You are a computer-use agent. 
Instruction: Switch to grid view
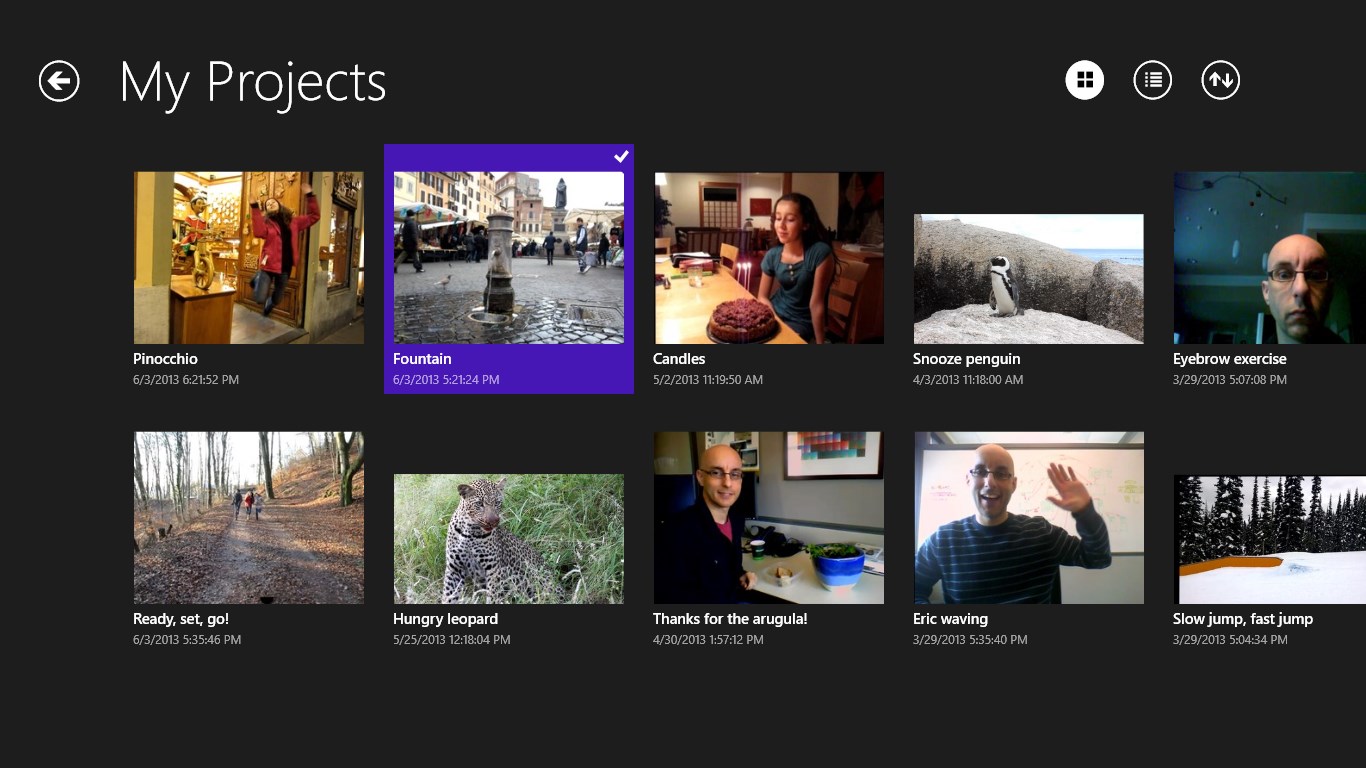(x=1085, y=80)
